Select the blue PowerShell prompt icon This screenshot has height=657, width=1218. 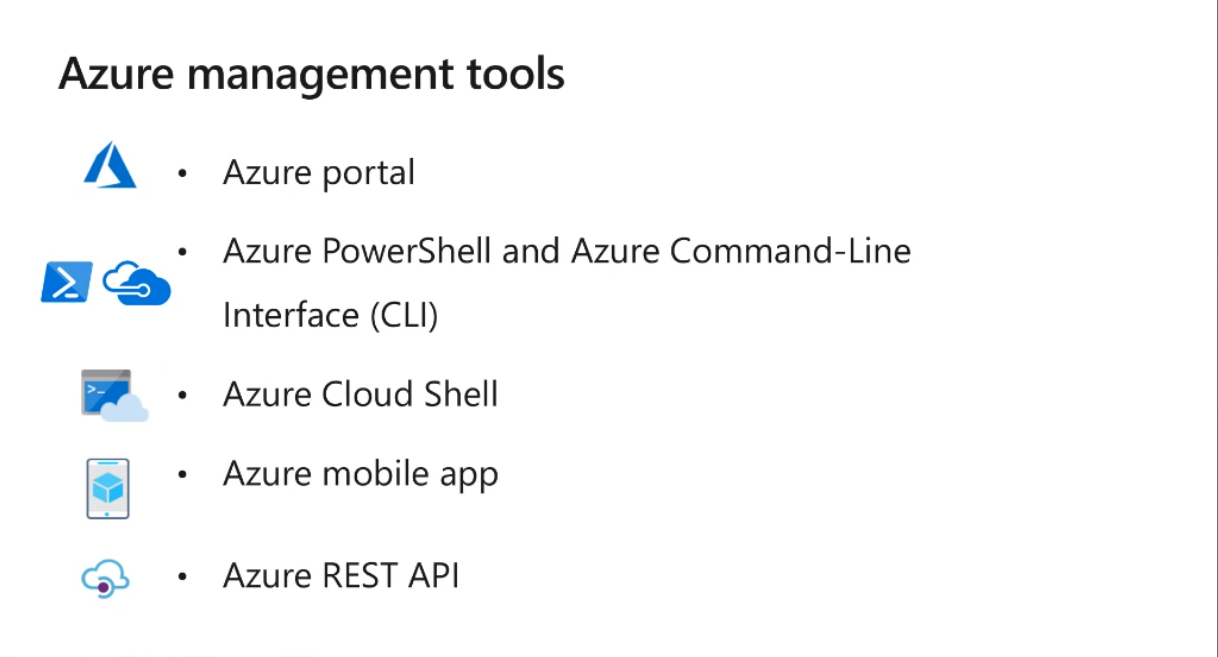click(x=66, y=282)
